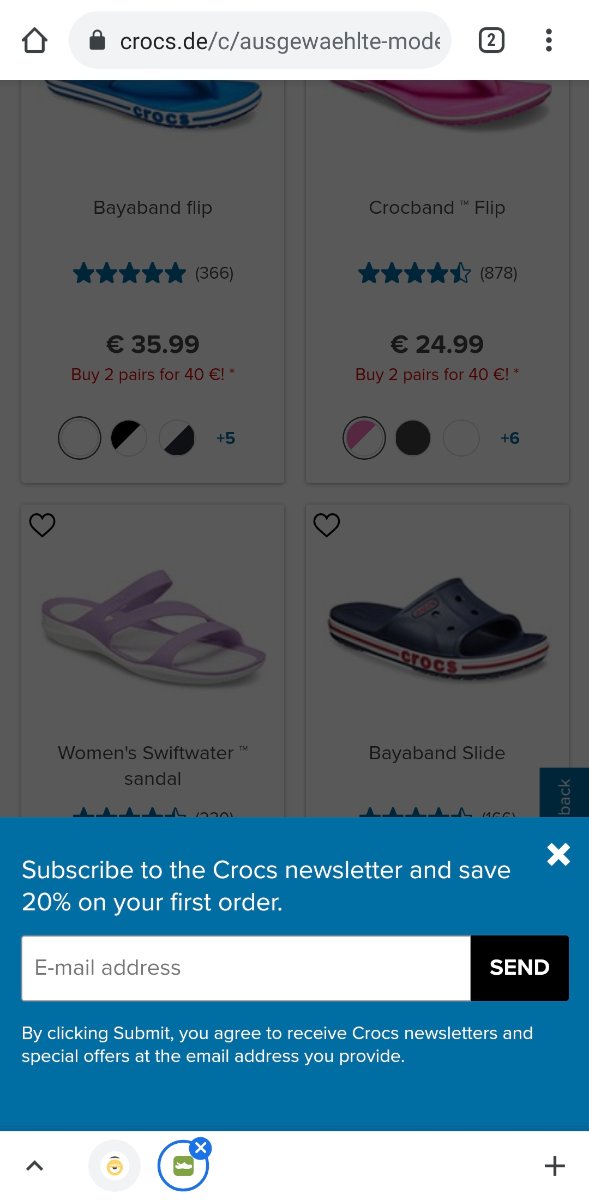The image size is (589, 1200).
Task: Open the Feedback side tab
Action: (565, 793)
